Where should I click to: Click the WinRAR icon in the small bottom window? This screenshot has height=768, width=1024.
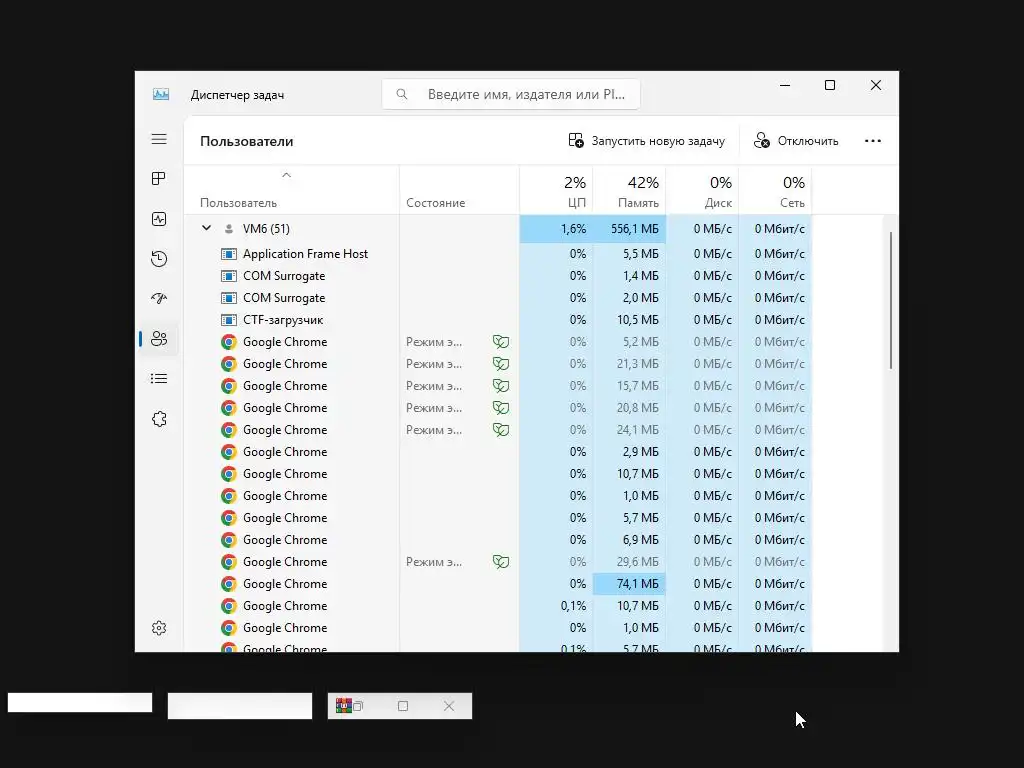(x=344, y=705)
